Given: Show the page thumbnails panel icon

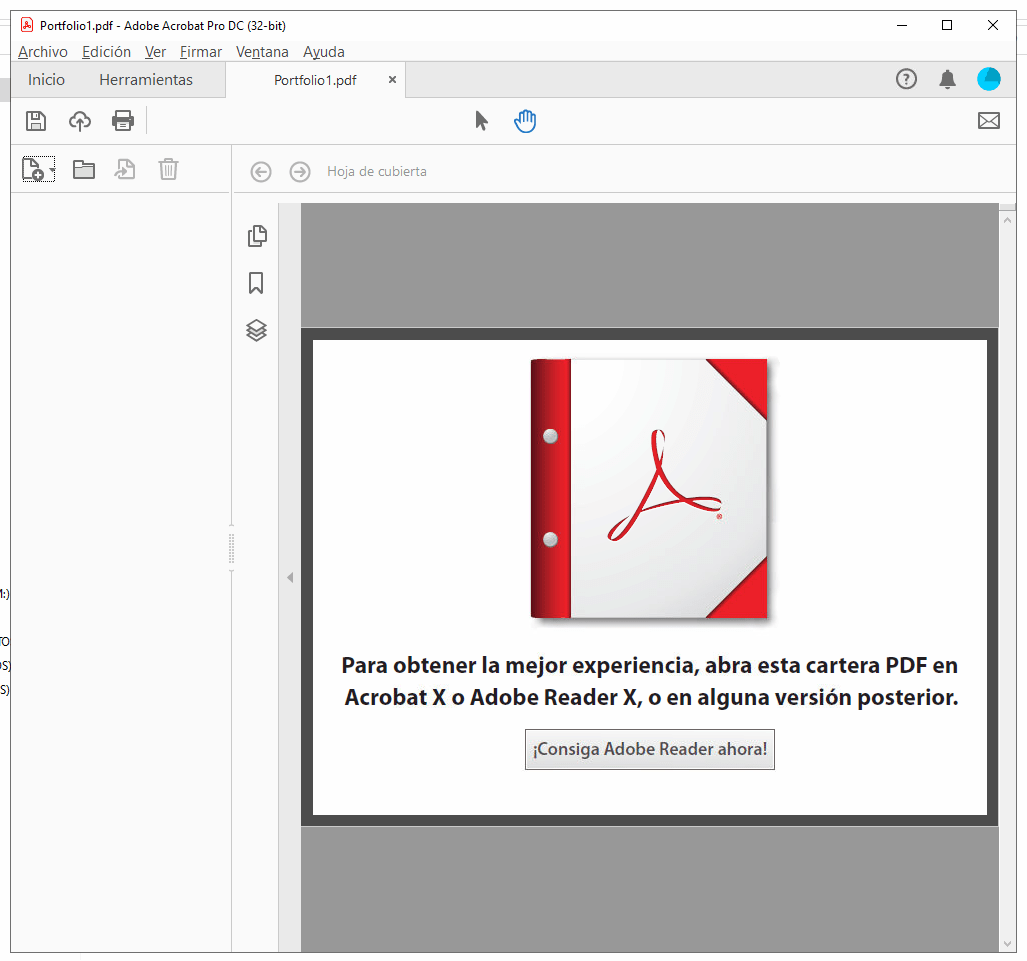Looking at the screenshot, I should click(x=256, y=235).
